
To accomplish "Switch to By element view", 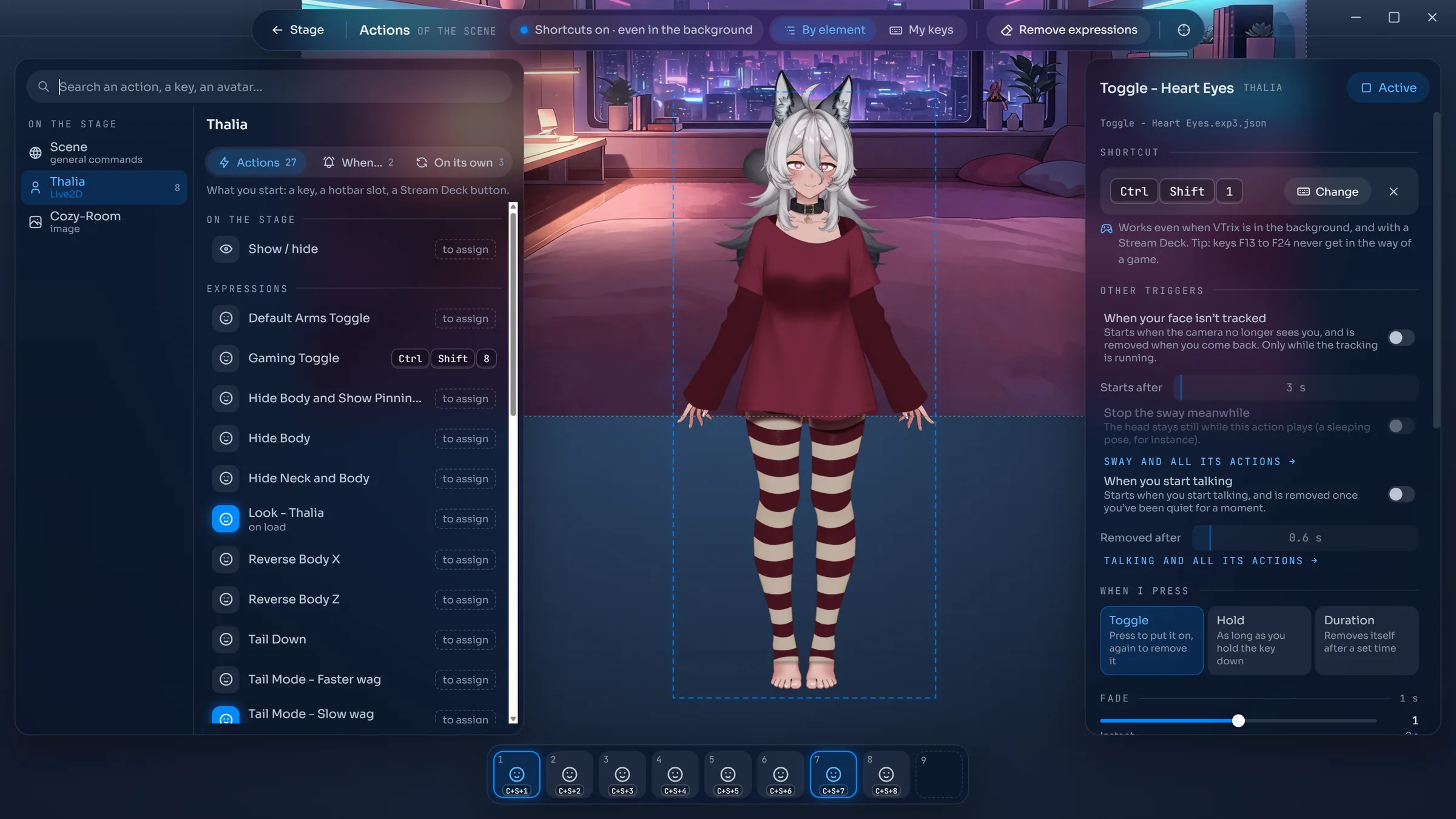I will pyautogui.click(x=824, y=30).
